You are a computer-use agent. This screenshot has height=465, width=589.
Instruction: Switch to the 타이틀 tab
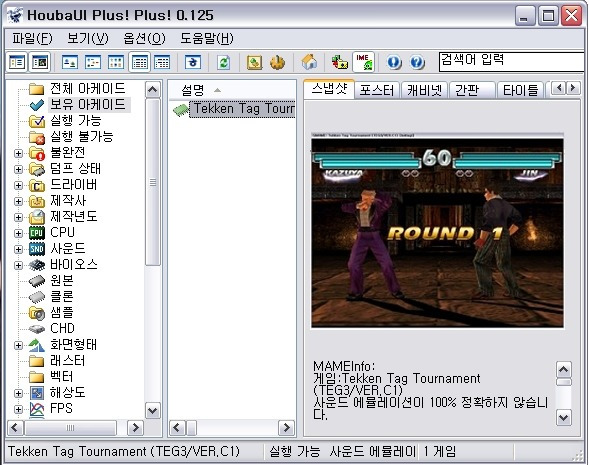[x=520, y=90]
